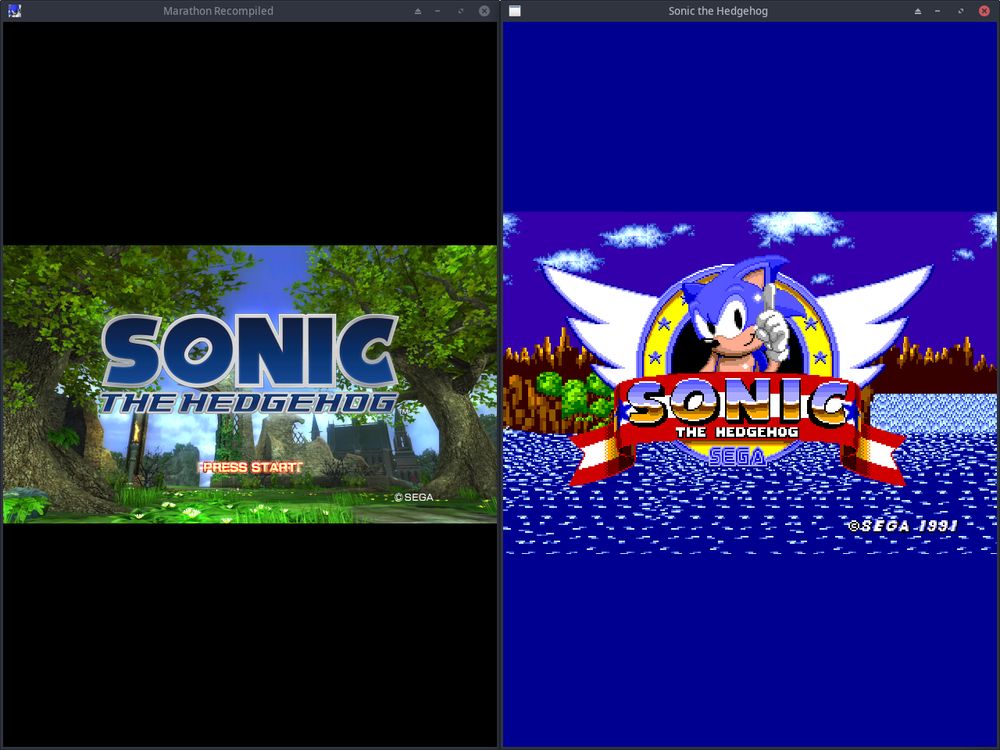Click PRESS START in Marathon Recompiled
This screenshot has height=750, width=1000.
[252, 467]
